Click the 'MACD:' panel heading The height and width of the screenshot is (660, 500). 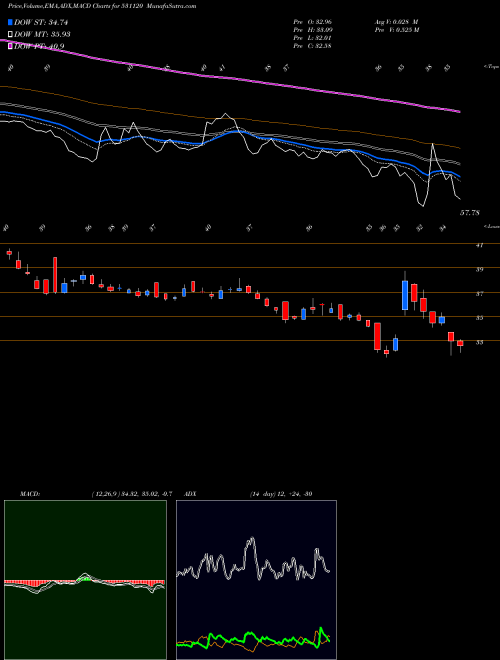coord(30,494)
